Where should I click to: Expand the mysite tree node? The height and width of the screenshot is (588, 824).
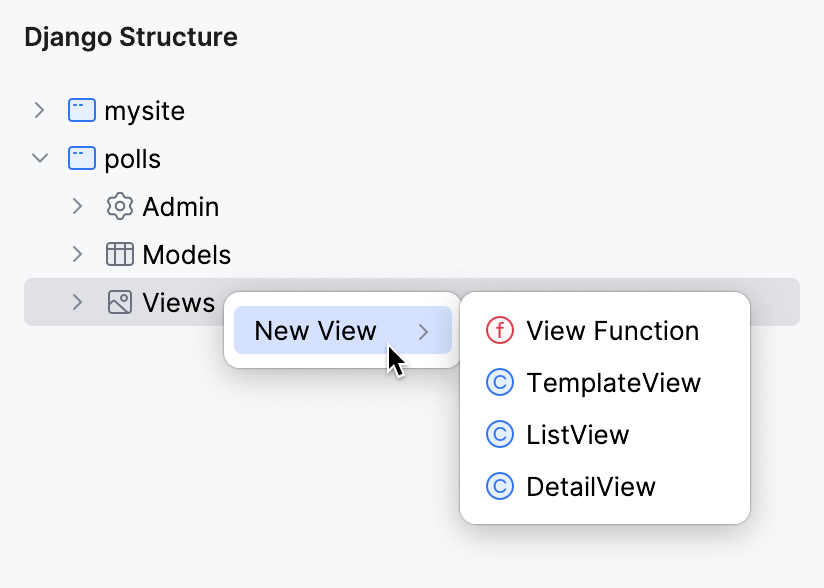[39, 110]
